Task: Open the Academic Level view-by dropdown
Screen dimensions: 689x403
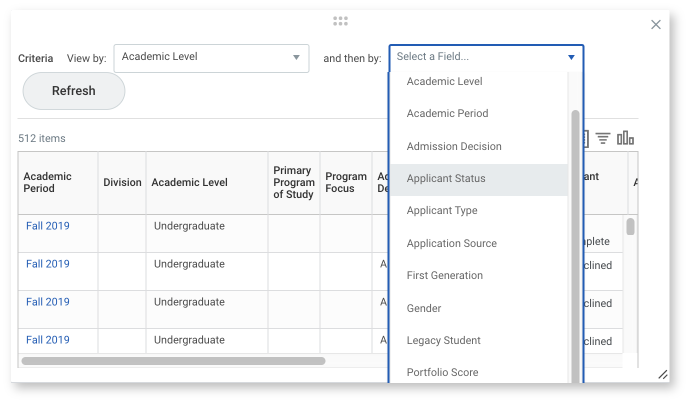Action: [211, 58]
